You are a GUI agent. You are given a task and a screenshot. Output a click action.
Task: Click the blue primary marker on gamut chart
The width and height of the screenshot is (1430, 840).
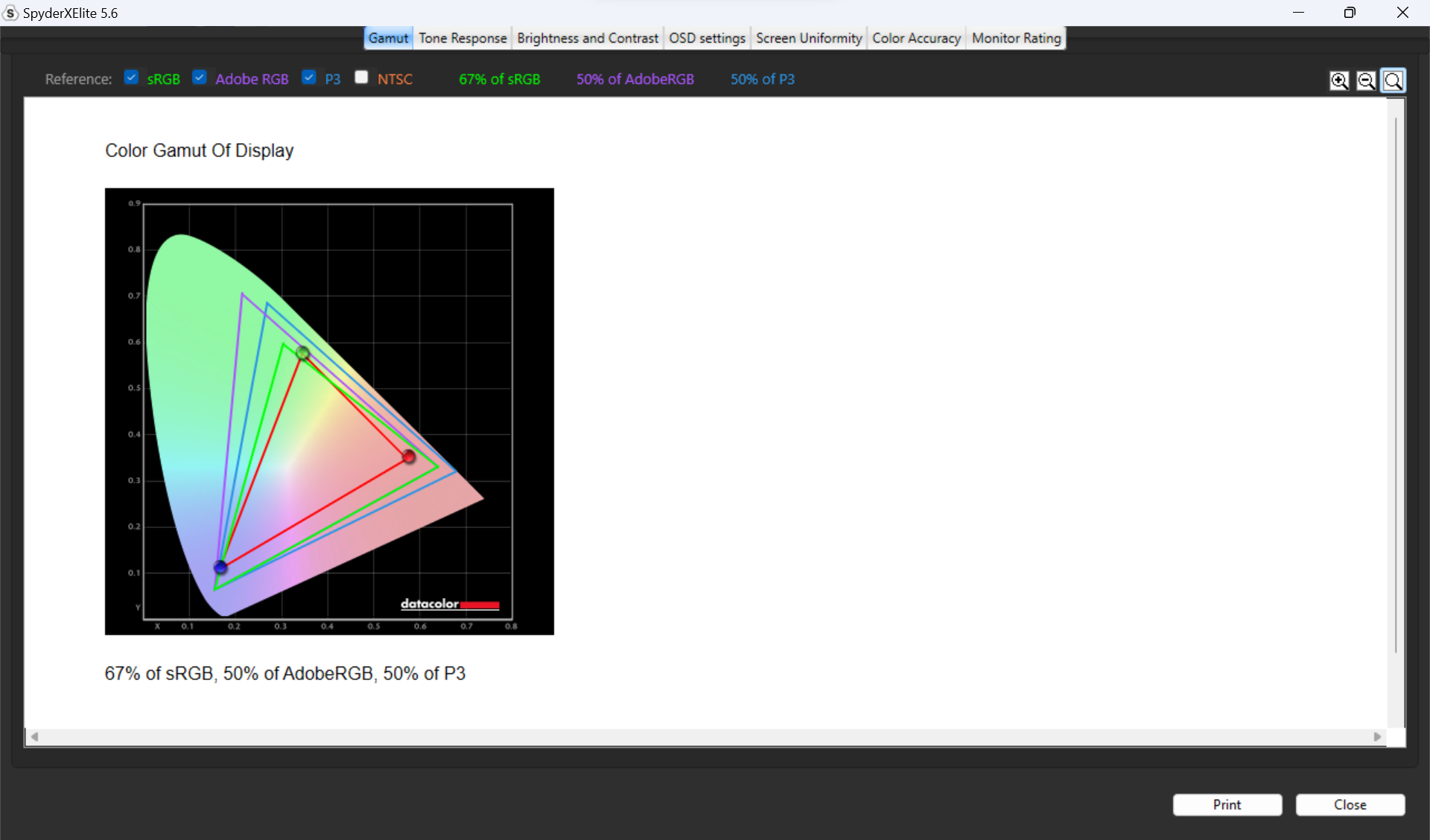(x=220, y=567)
